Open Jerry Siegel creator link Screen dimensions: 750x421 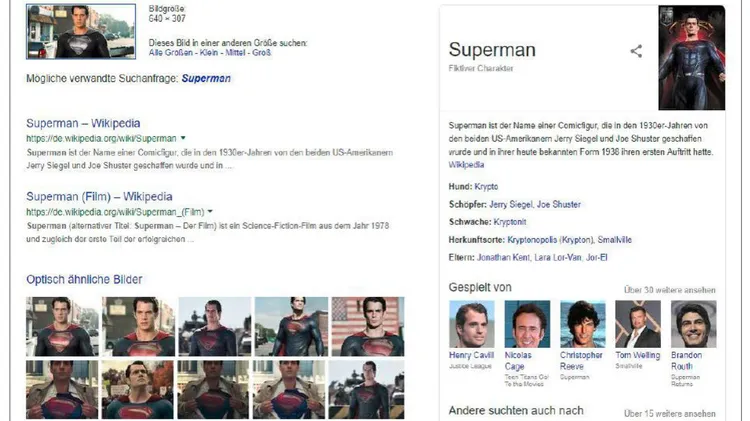pyautogui.click(x=510, y=204)
